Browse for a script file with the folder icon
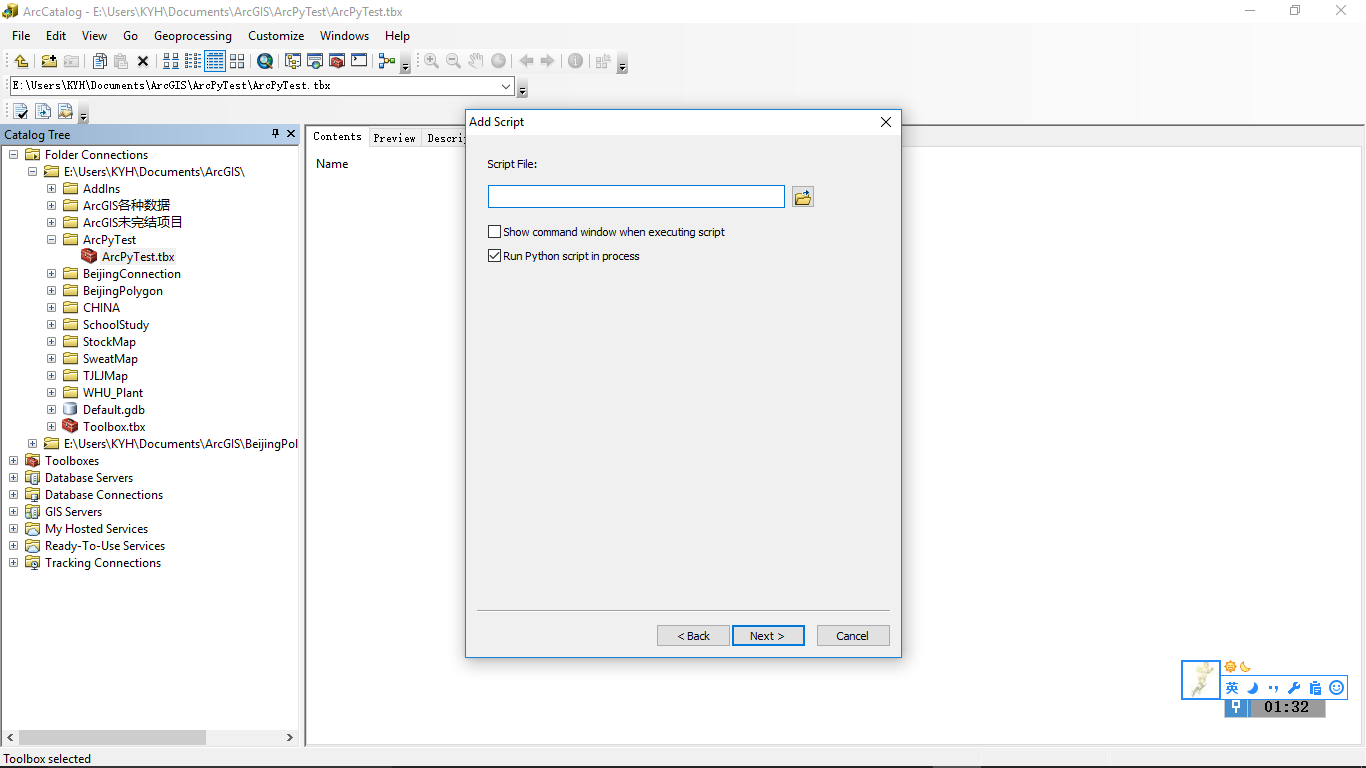1366x768 pixels. (803, 197)
